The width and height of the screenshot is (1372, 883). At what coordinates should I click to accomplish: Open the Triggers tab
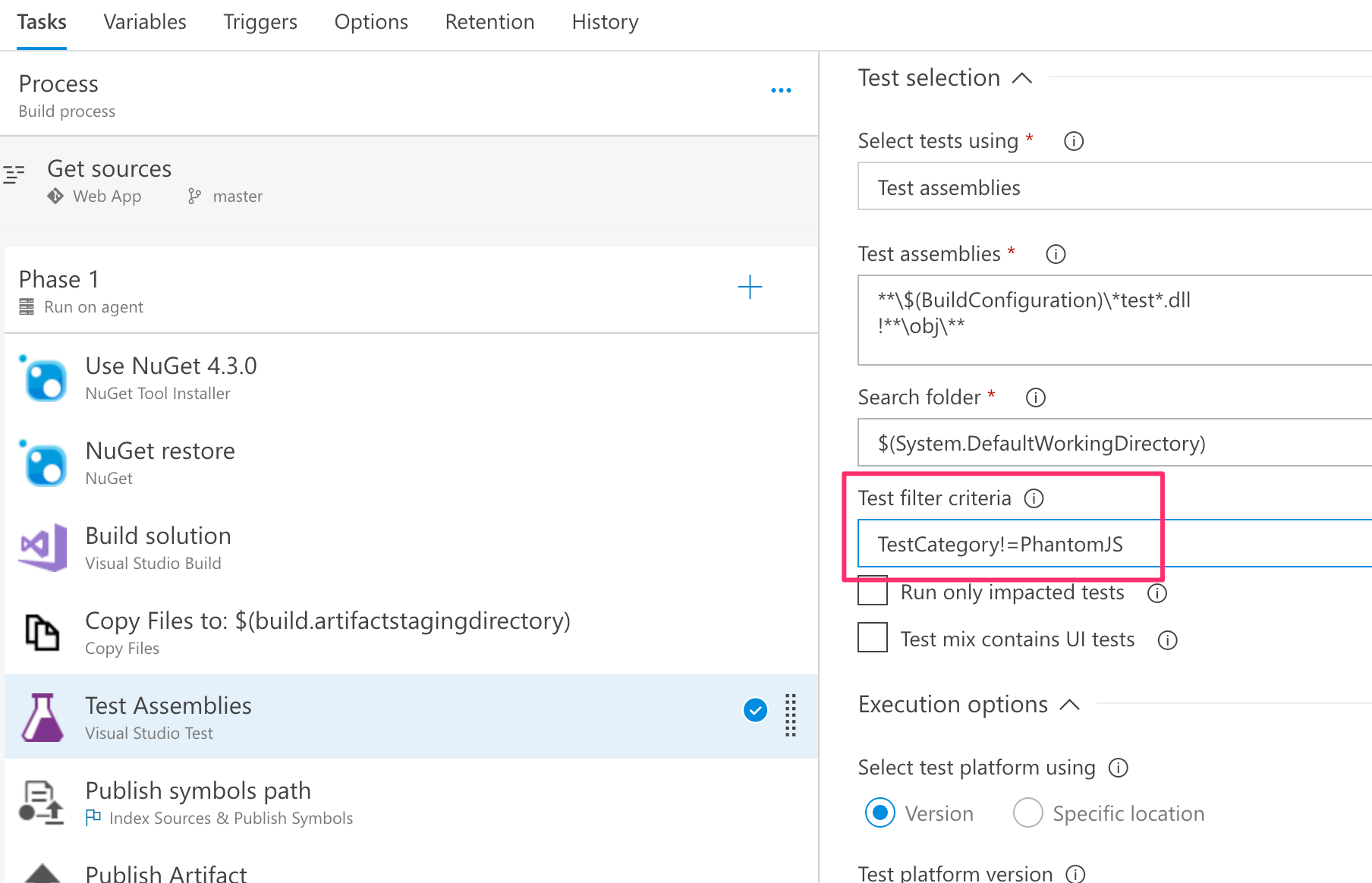[x=260, y=22]
